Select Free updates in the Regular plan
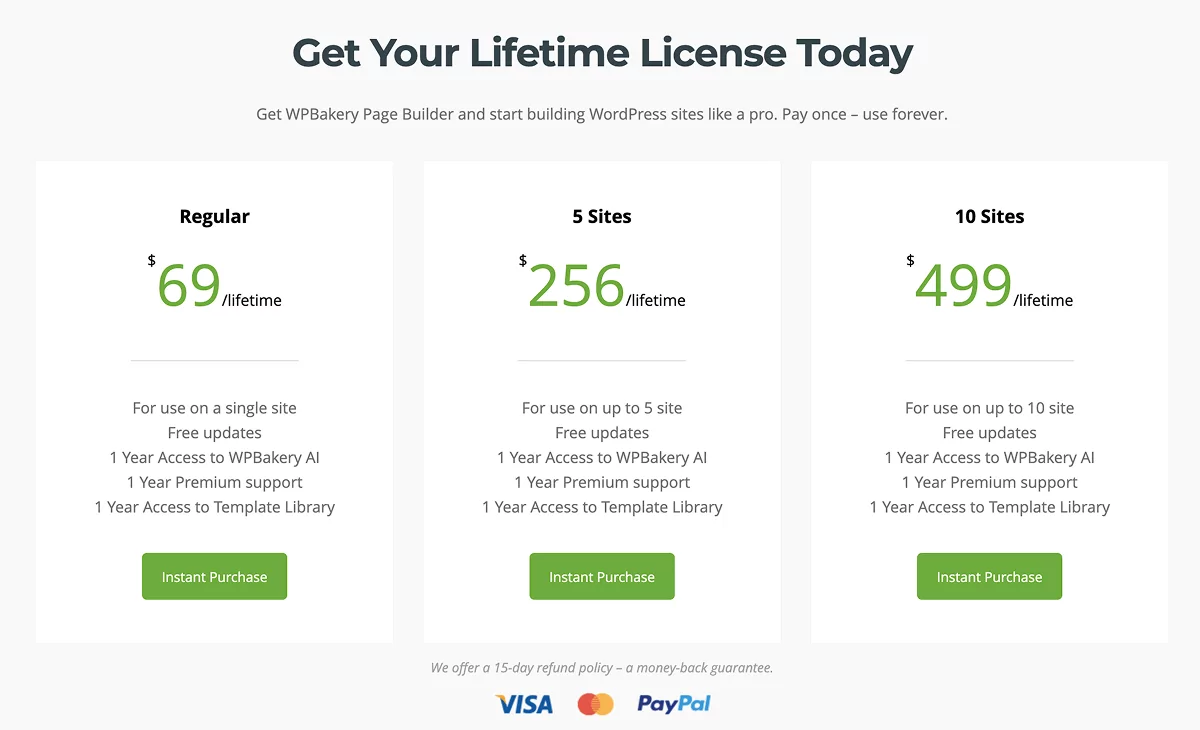 (x=214, y=432)
